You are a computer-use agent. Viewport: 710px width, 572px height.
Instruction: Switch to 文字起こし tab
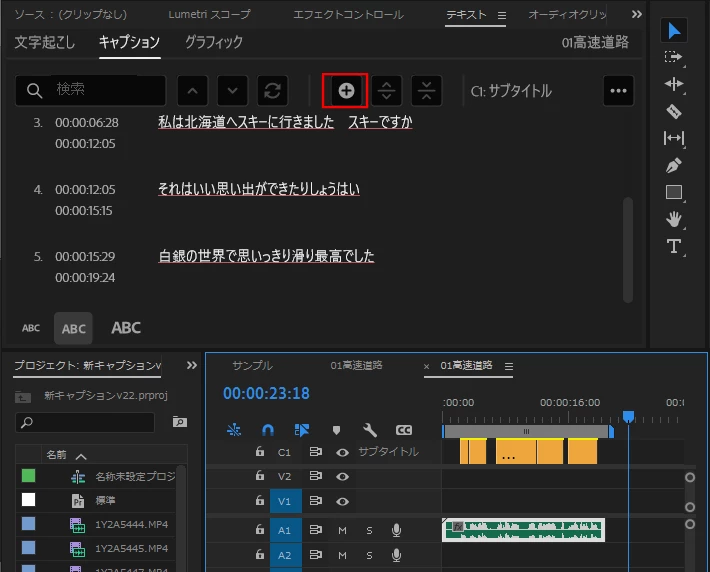click(45, 42)
